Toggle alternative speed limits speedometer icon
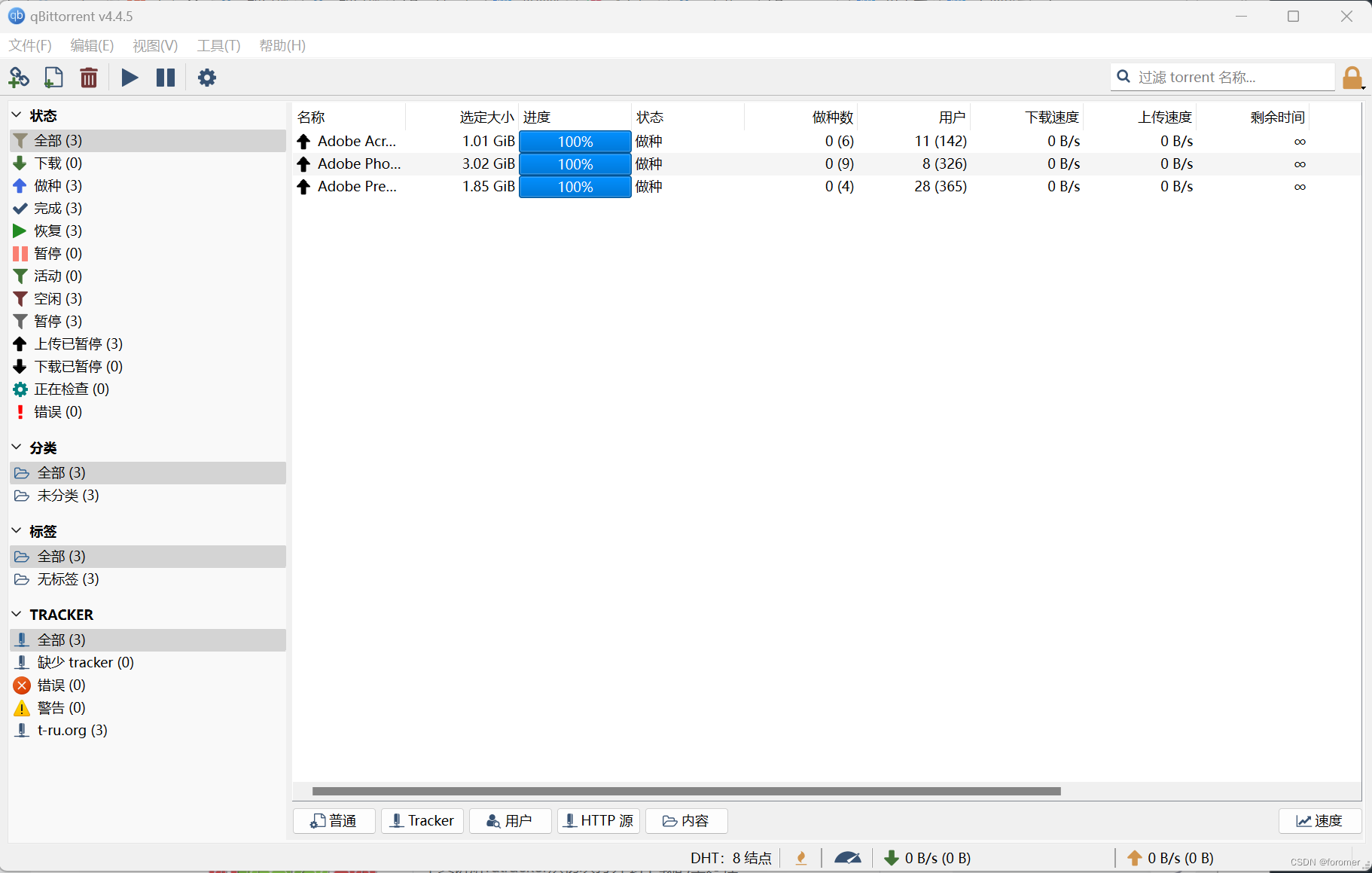This screenshot has height=873, width=1372. [x=848, y=858]
